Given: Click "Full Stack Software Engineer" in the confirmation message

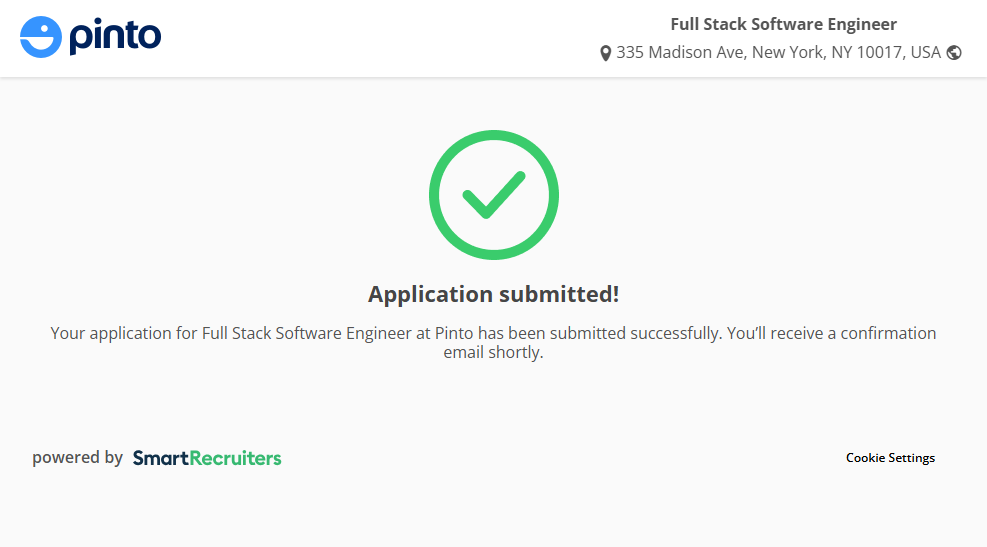Looking at the screenshot, I should tap(307, 333).
